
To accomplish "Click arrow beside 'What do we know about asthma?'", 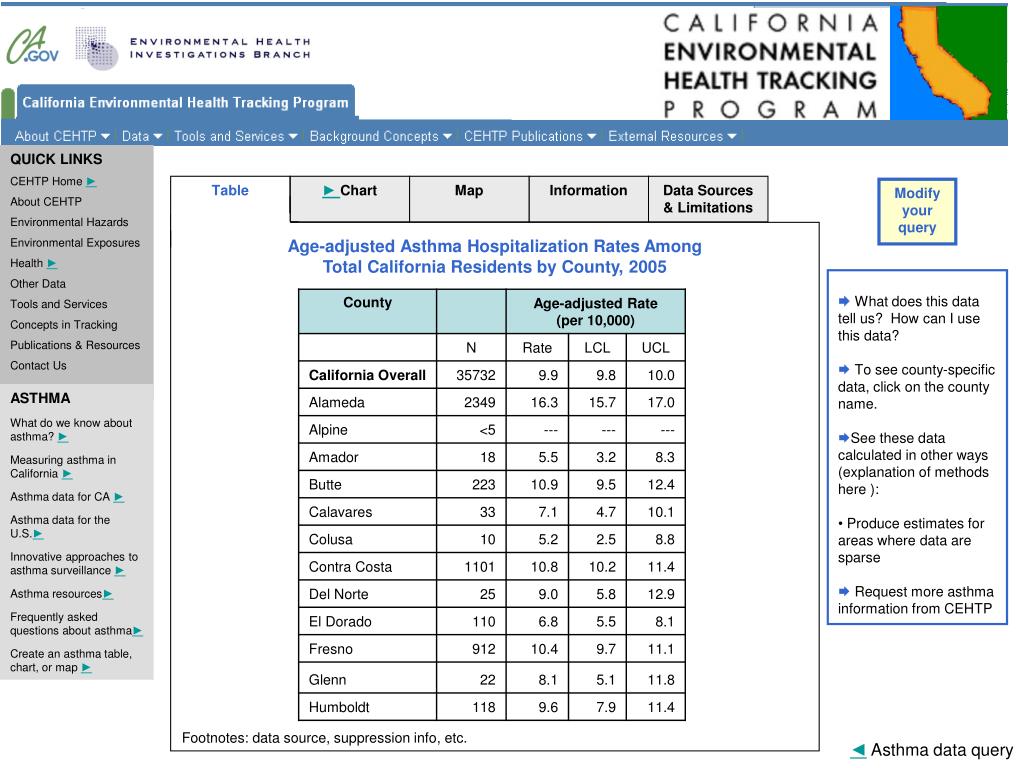I will coord(63,438).
